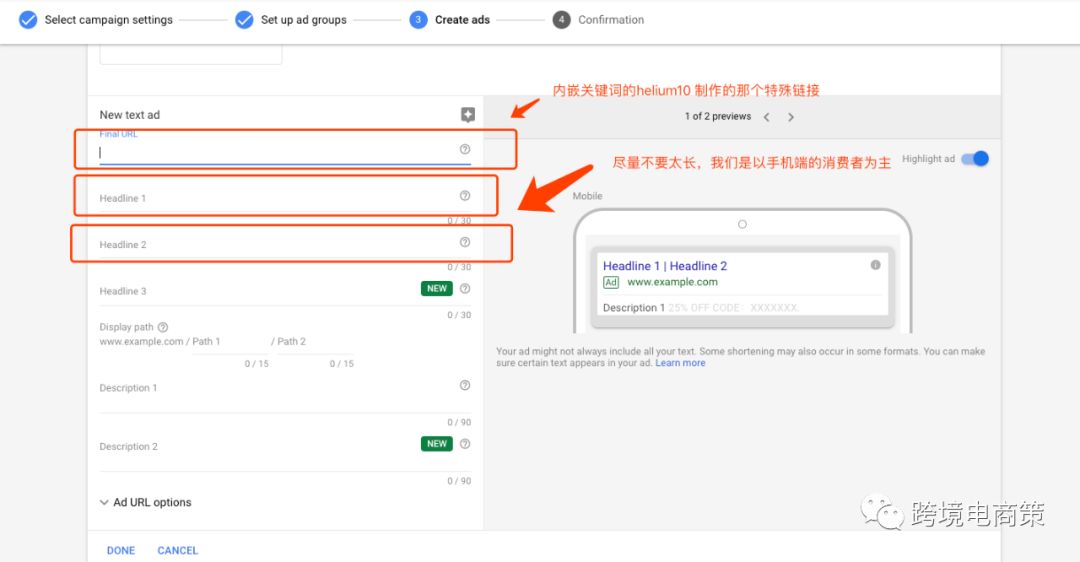
Task: Click the Path 1 input field
Action: (230, 342)
